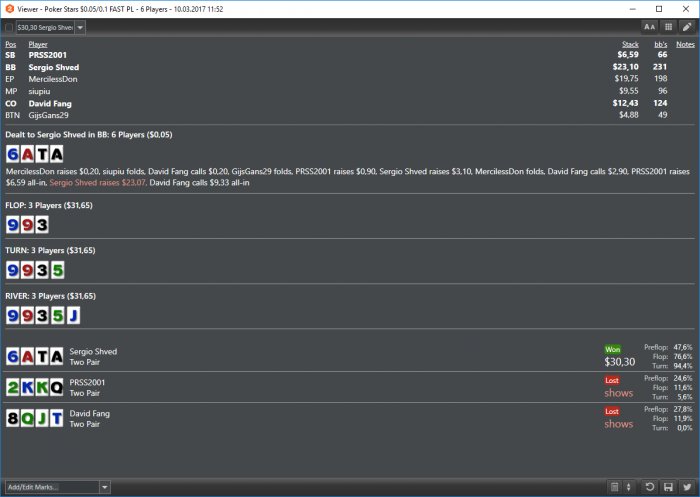Image resolution: width=700 pixels, height=497 pixels.
Task: Select David Fang in the player list
Action: pyautogui.click(x=50, y=104)
